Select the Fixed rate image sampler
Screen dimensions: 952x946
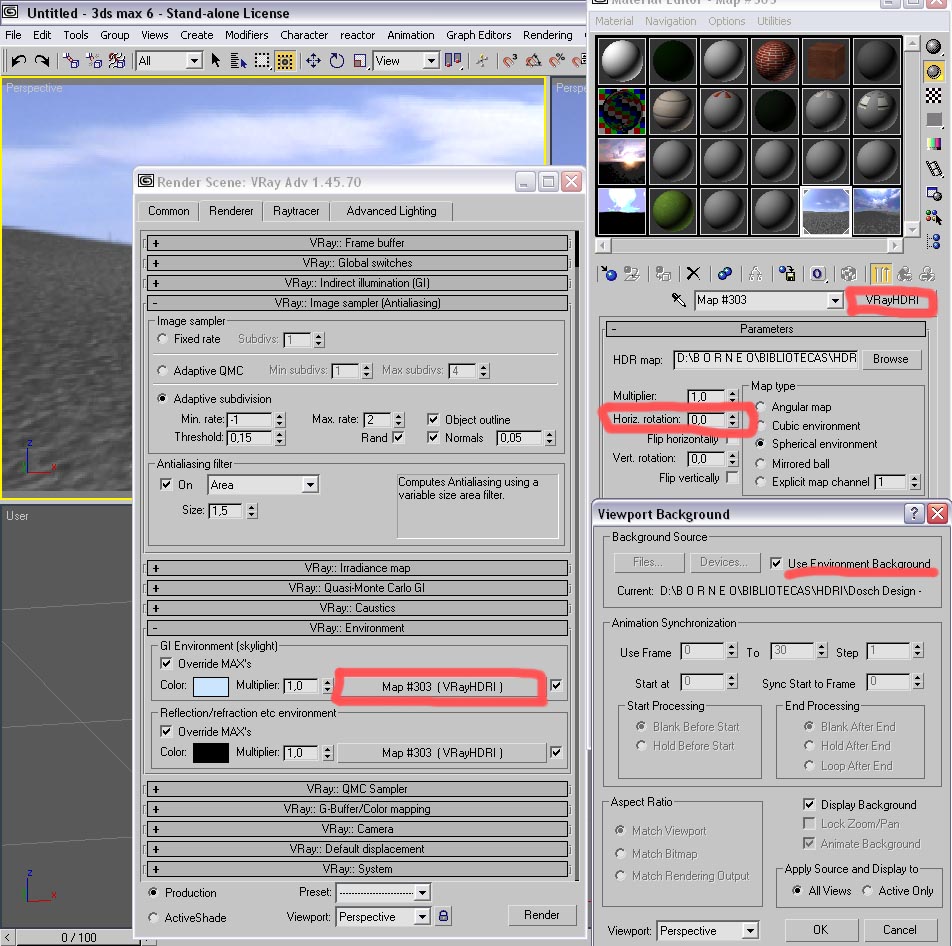162,339
